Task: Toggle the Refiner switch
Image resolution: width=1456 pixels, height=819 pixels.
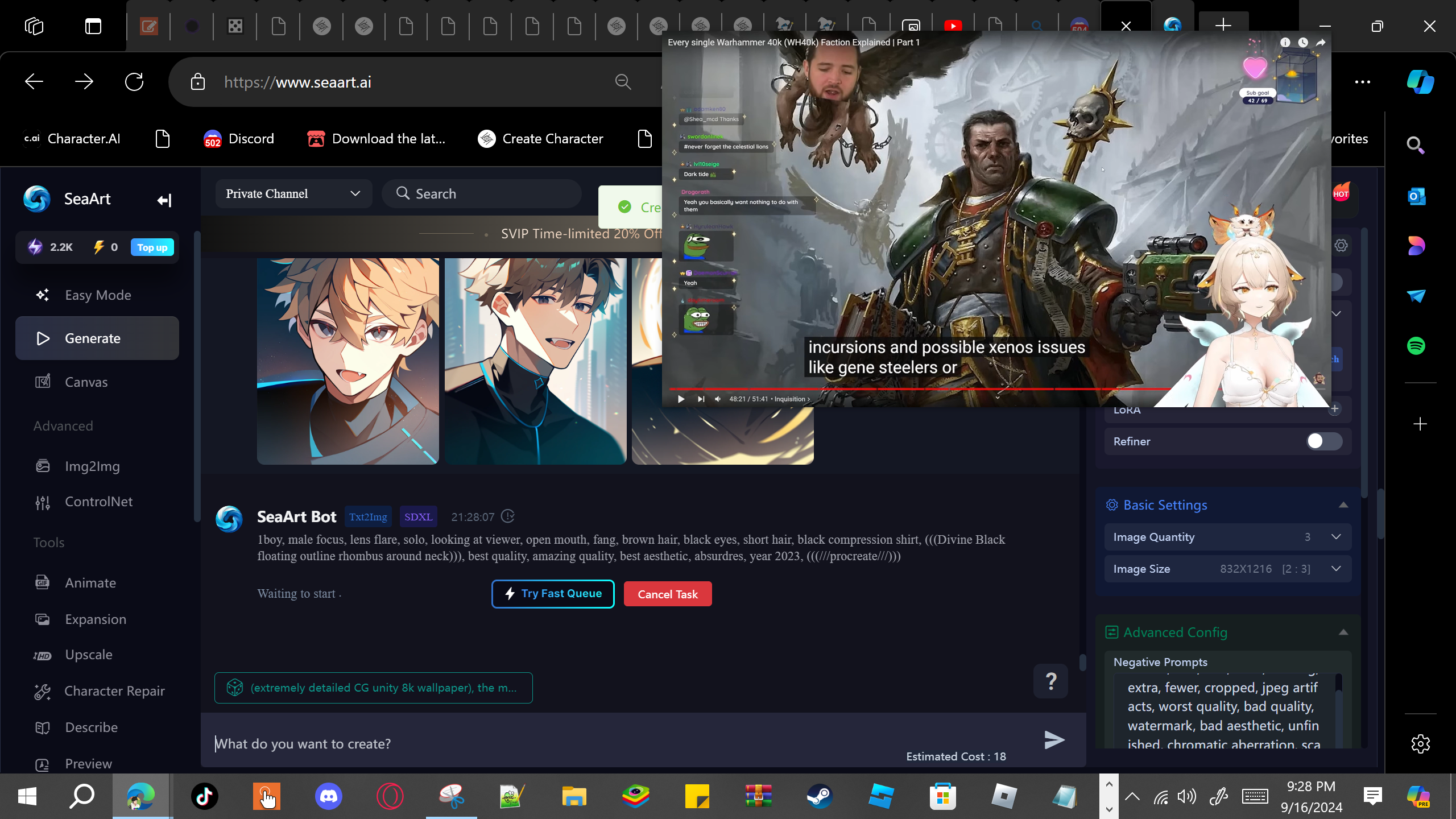Action: pyautogui.click(x=1324, y=441)
